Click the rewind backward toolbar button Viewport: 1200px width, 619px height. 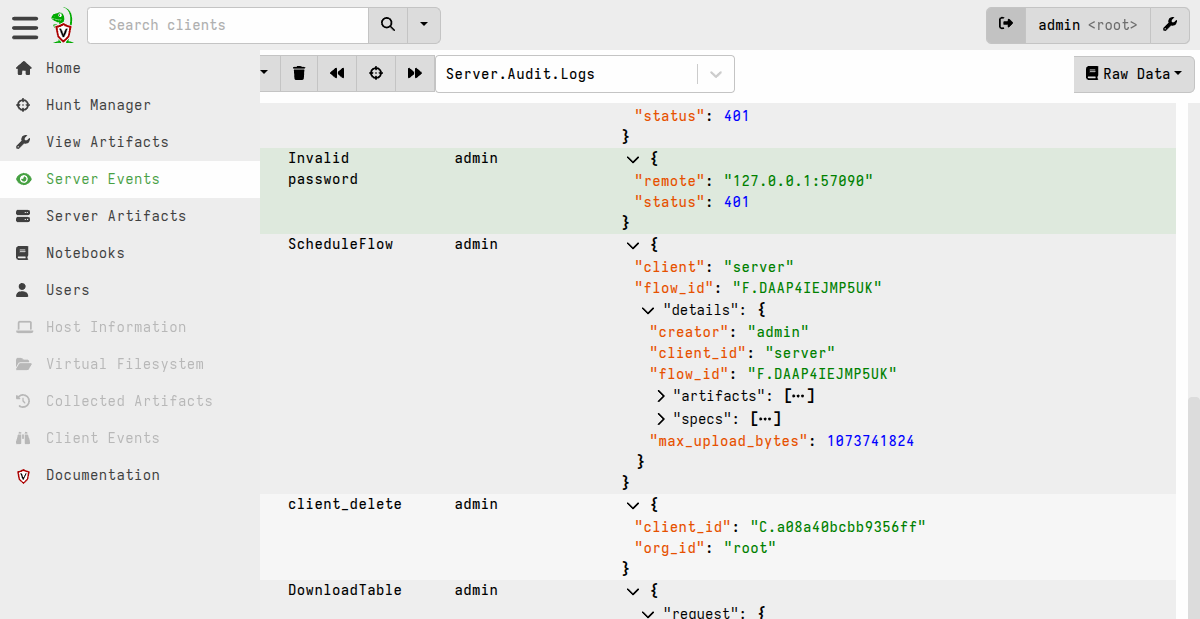coord(338,73)
